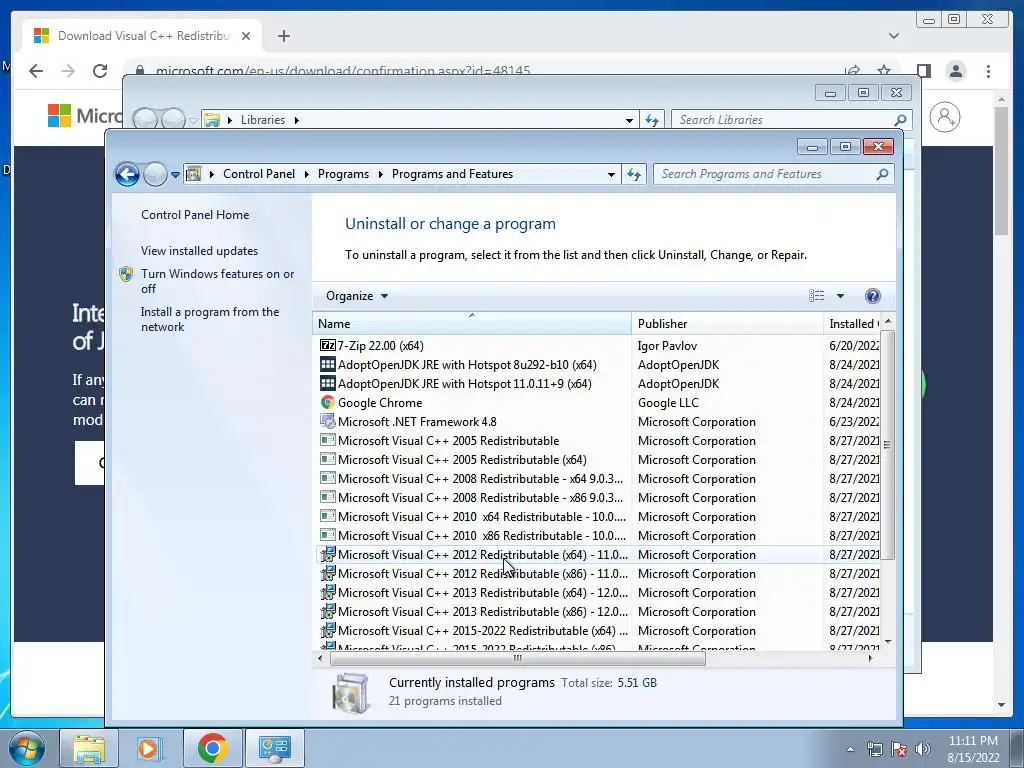Click the scroll right arrow under the program list
1024x768 pixels.
point(870,658)
